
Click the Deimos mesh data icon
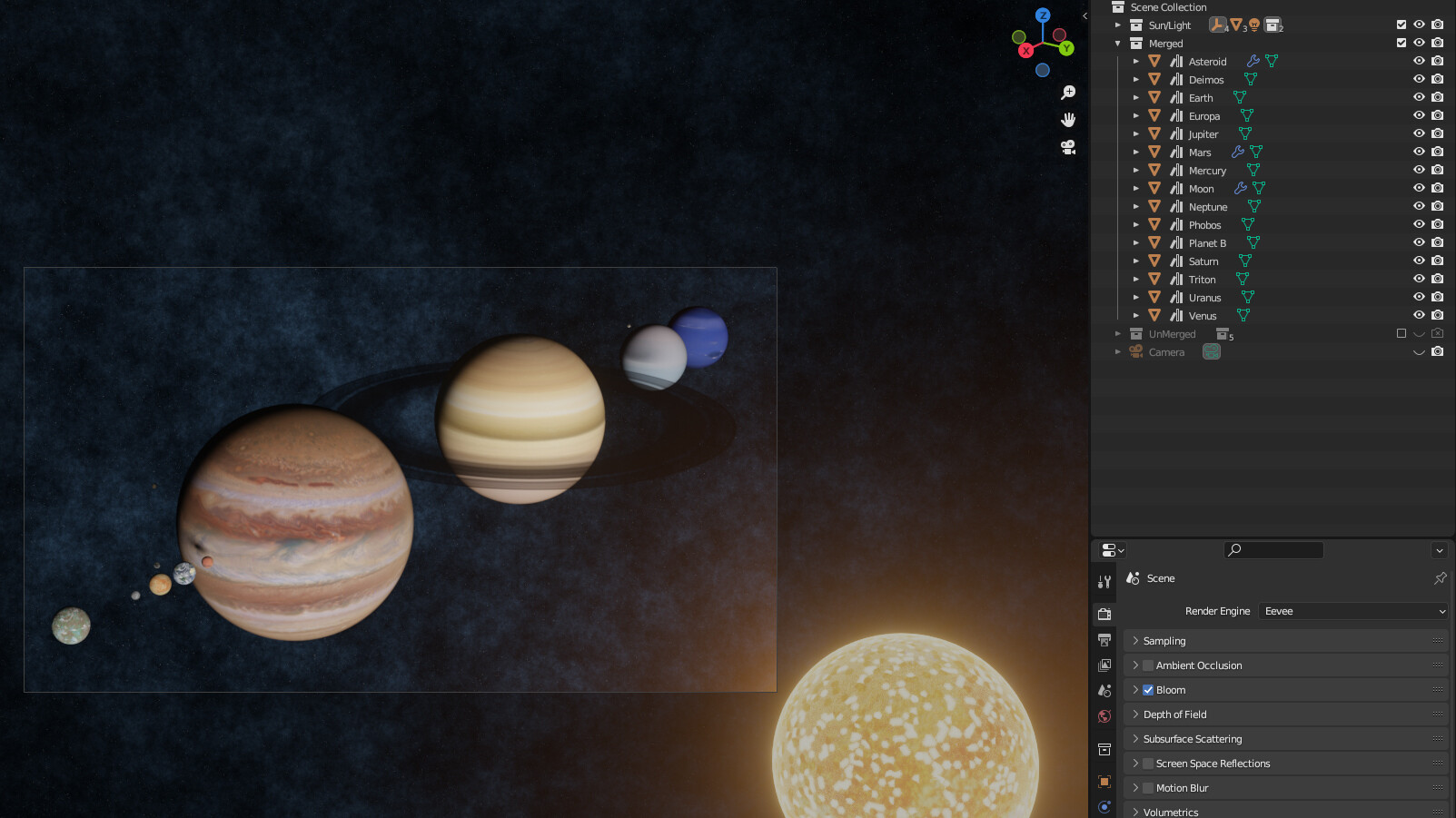1251,79
